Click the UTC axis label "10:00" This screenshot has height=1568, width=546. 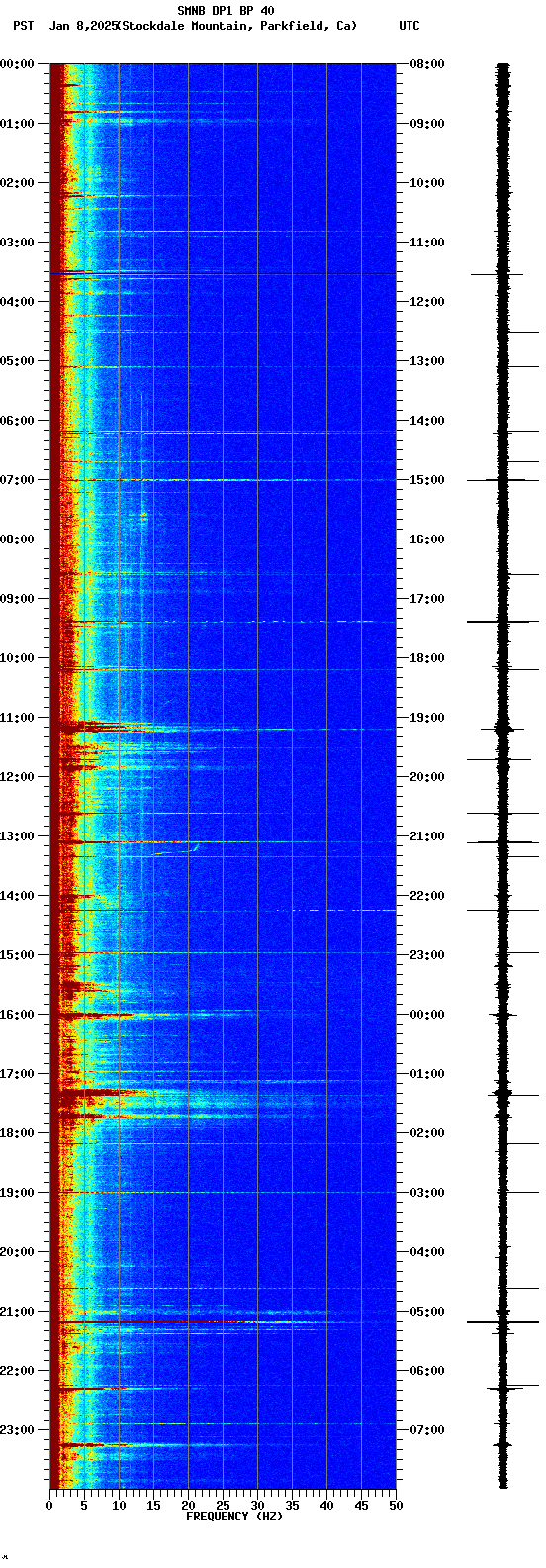click(427, 183)
